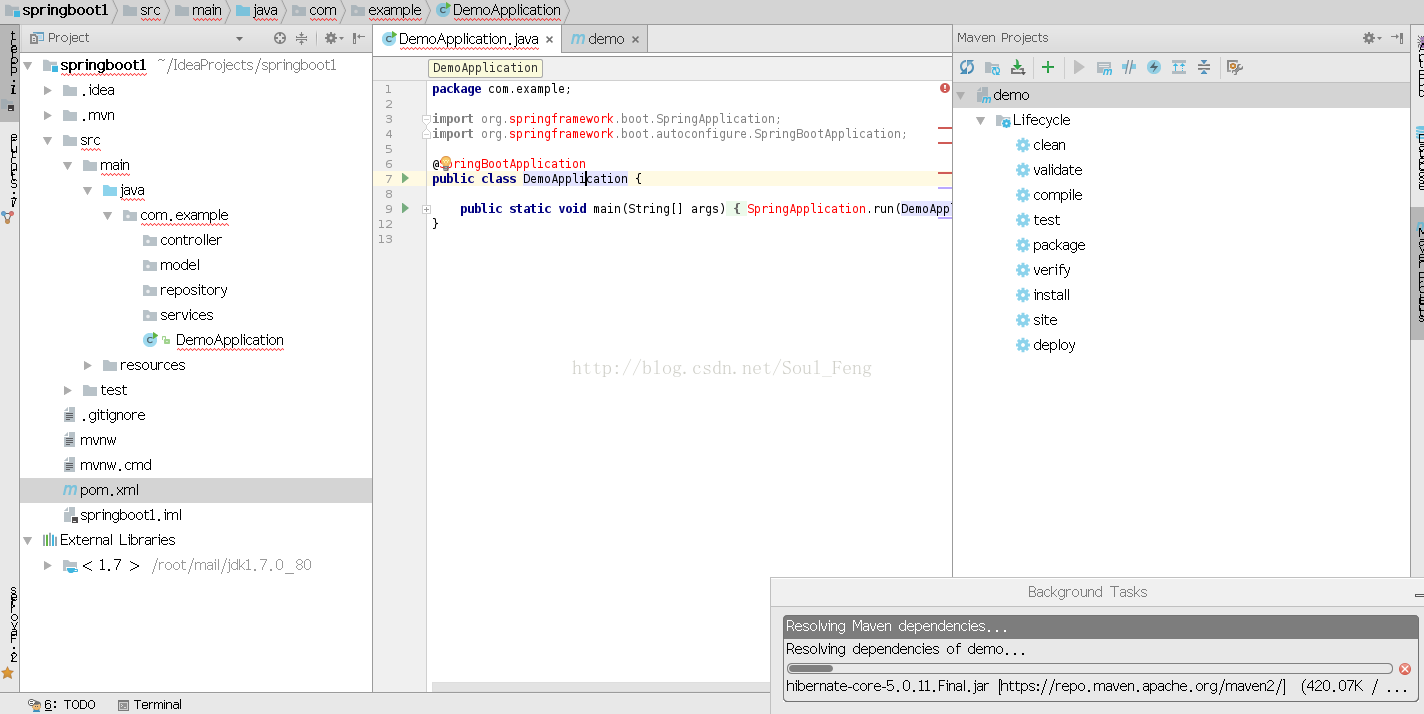1424x714 pixels.
Task: Hide the Project tool window
Action: click(x=358, y=38)
